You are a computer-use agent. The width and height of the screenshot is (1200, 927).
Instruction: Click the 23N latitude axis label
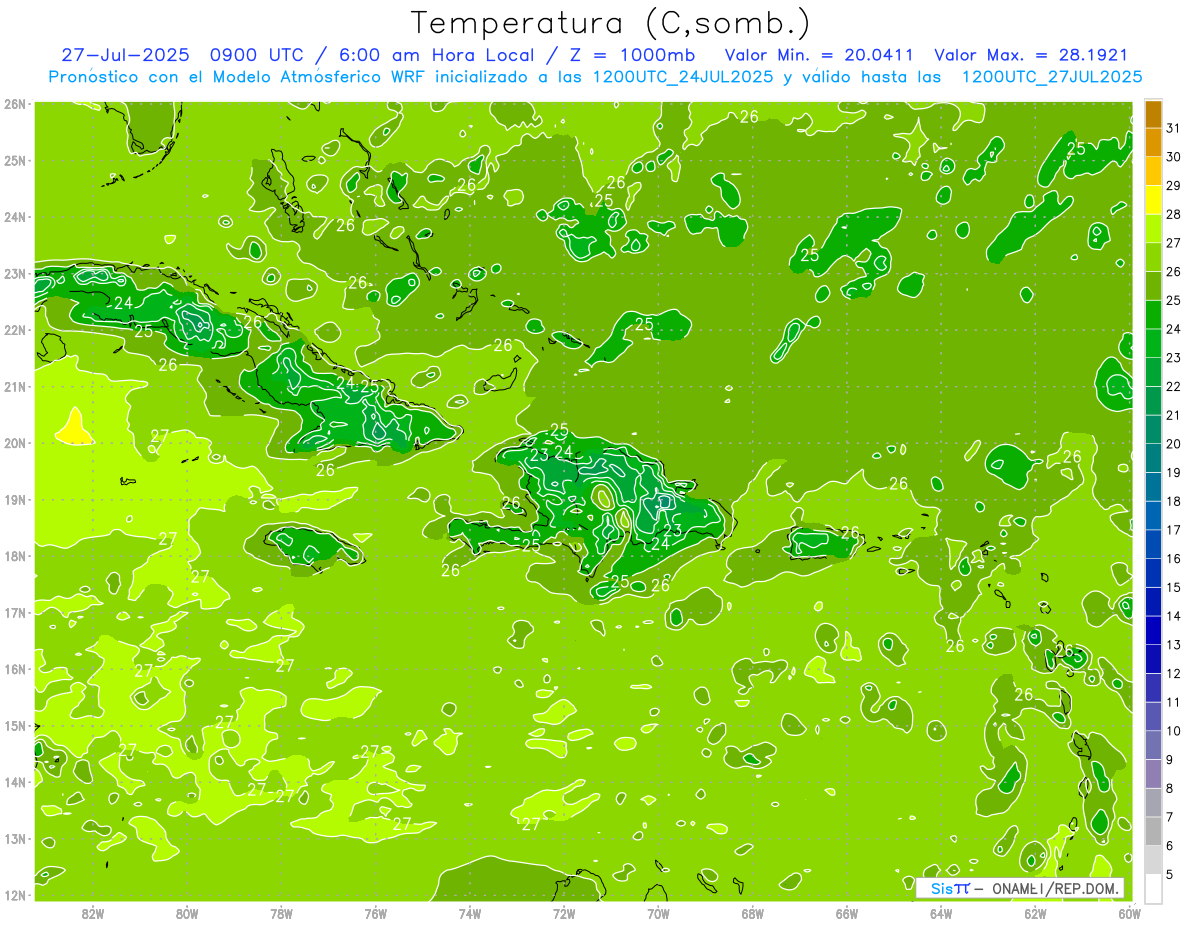[15, 274]
